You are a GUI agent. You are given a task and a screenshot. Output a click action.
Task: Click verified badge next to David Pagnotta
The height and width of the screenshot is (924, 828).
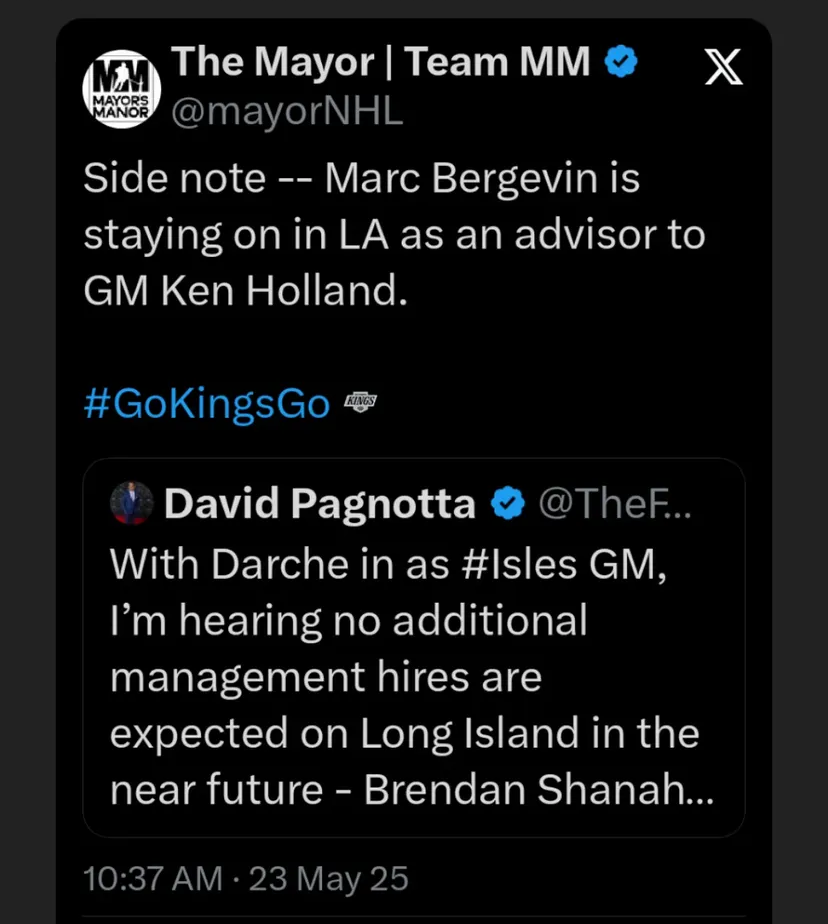point(510,505)
